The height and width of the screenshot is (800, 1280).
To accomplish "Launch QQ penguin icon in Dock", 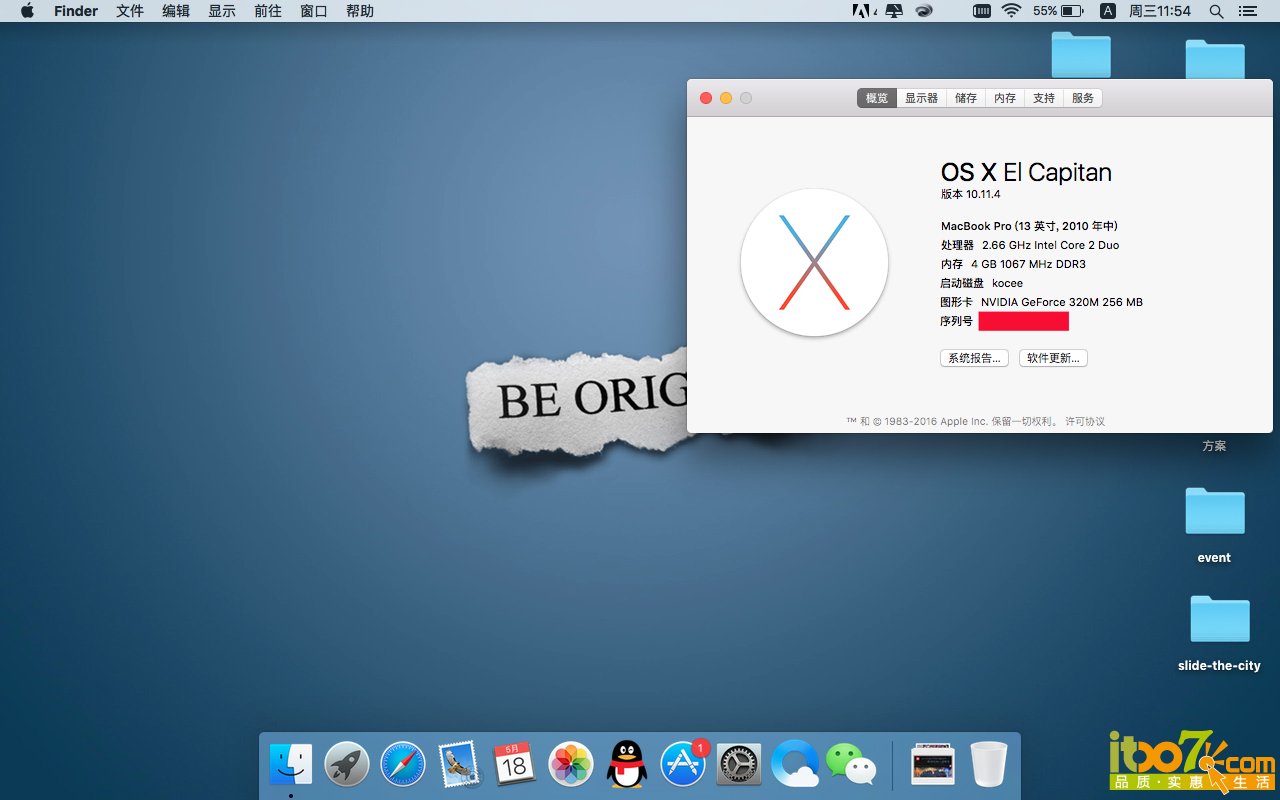I will [627, 765].
